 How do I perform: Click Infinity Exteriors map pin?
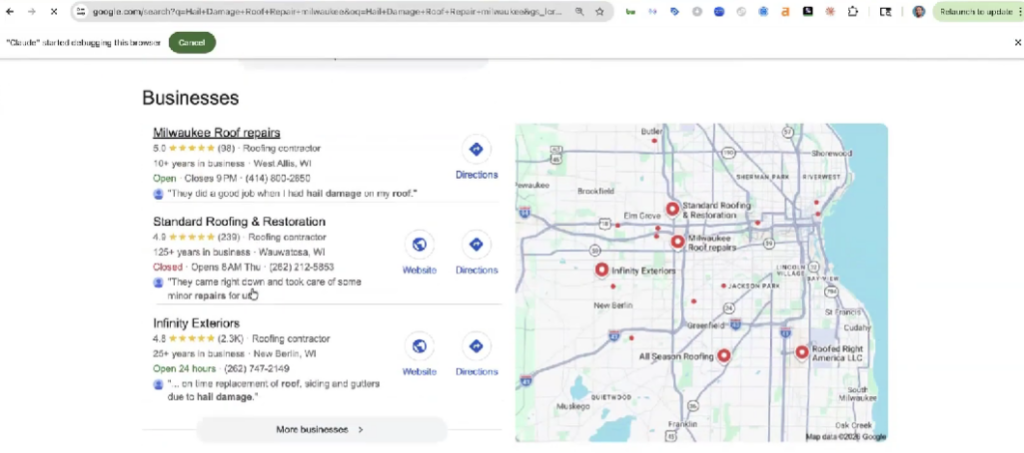point(601,270)
